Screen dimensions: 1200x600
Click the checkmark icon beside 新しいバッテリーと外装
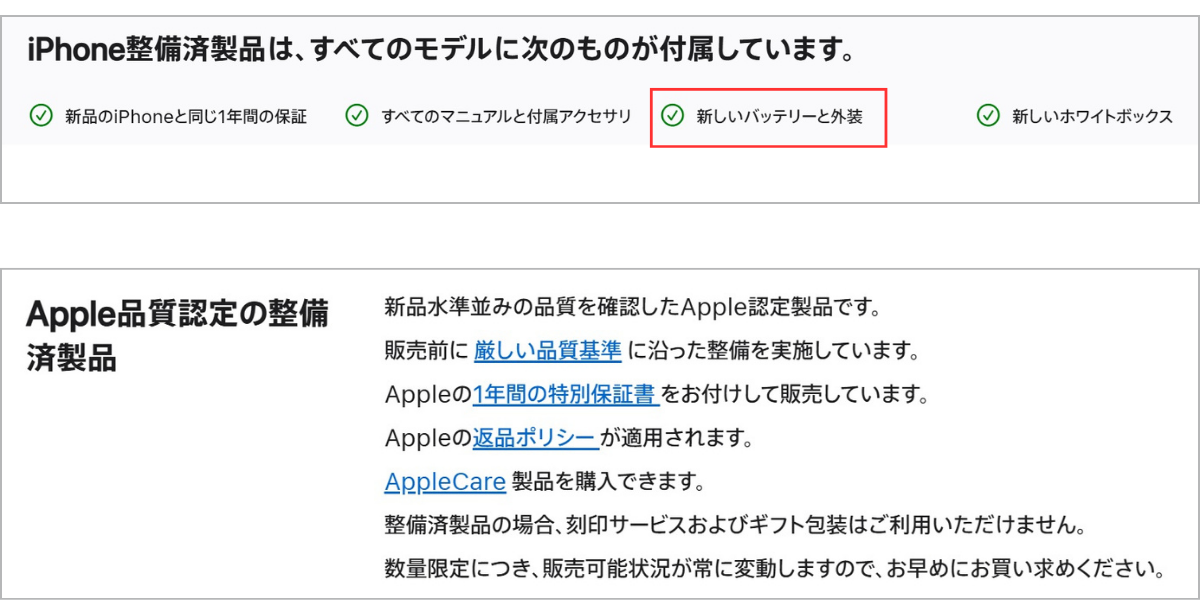[x=673, y=116]
